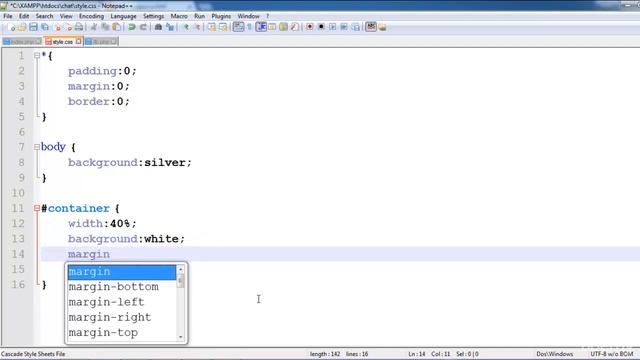
Task: Choose 'margin-bottom' from the autocomplete list
Action: coord(122,287)
